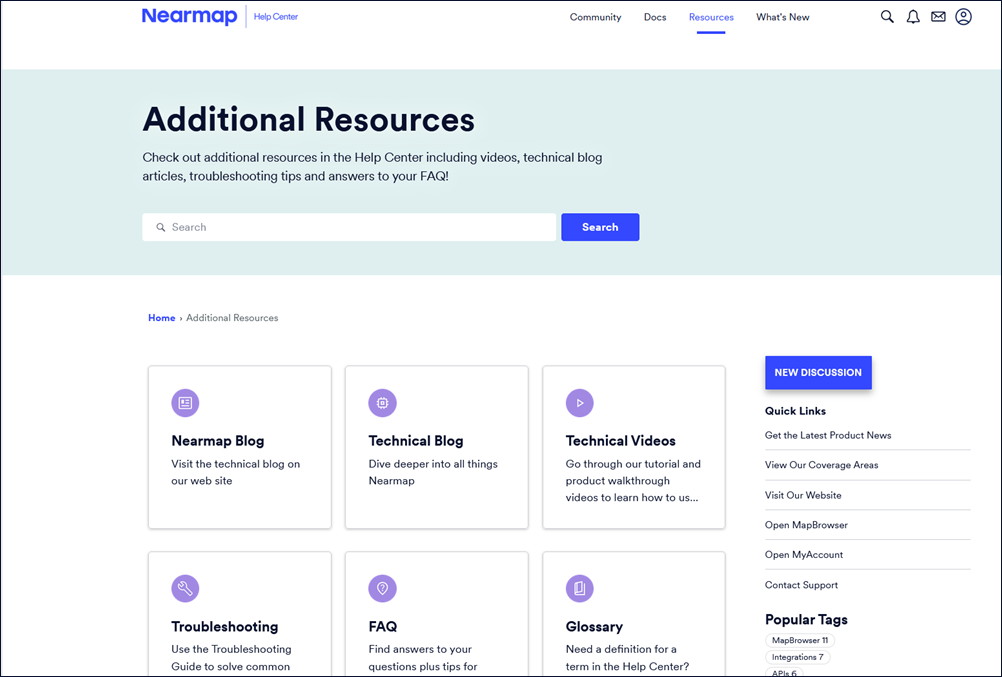The height and width of the screenshot is (677, 1002).
Task: Click the Glossary book icon
Action: pyautogui.click(x=580, y=588)
